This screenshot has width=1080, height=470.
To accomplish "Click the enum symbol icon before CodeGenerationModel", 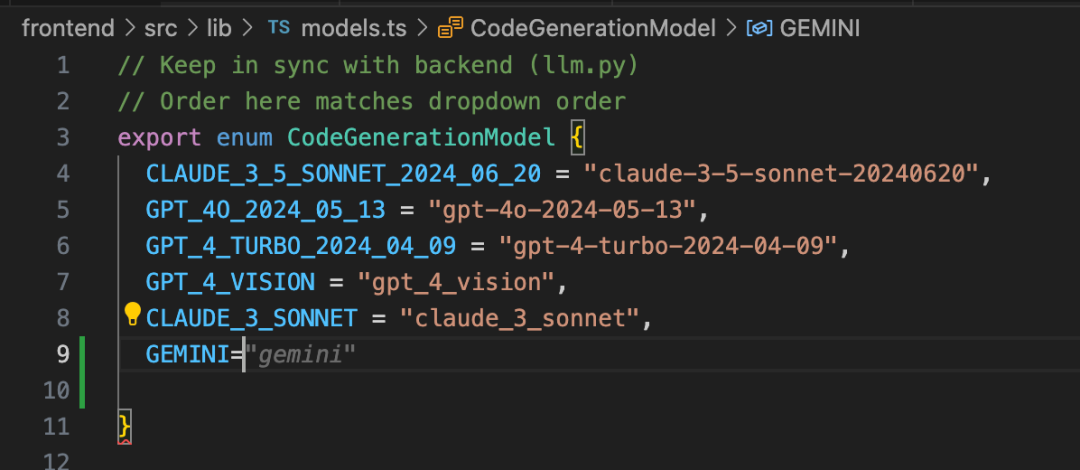I will (450, 28).
